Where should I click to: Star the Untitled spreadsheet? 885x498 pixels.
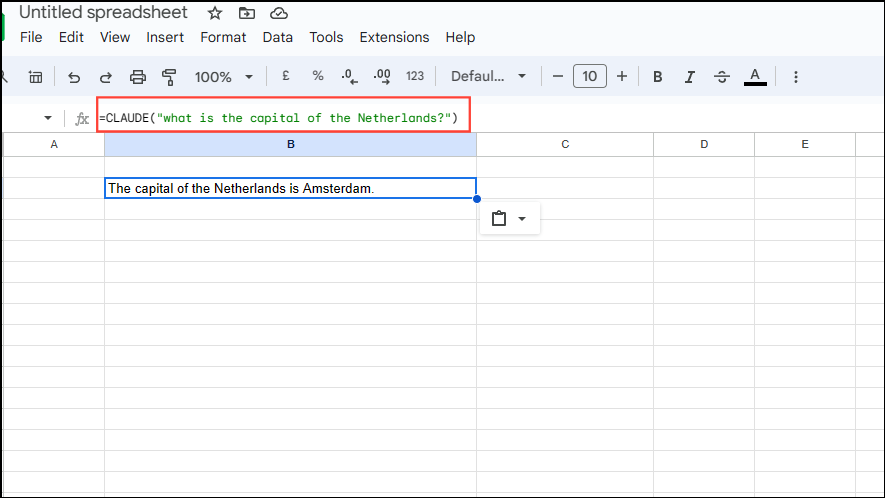pos(214,13)
